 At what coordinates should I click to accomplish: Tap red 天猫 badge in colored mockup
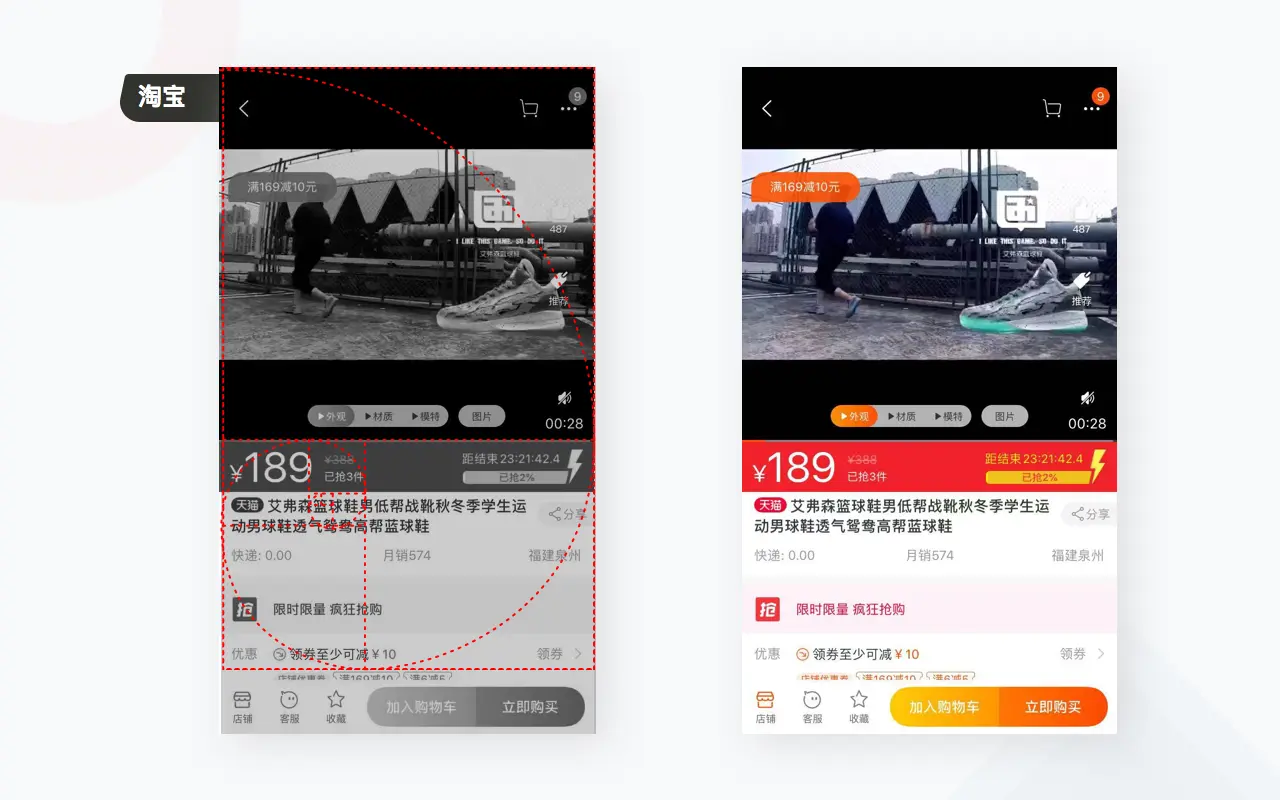pos(770,505)
